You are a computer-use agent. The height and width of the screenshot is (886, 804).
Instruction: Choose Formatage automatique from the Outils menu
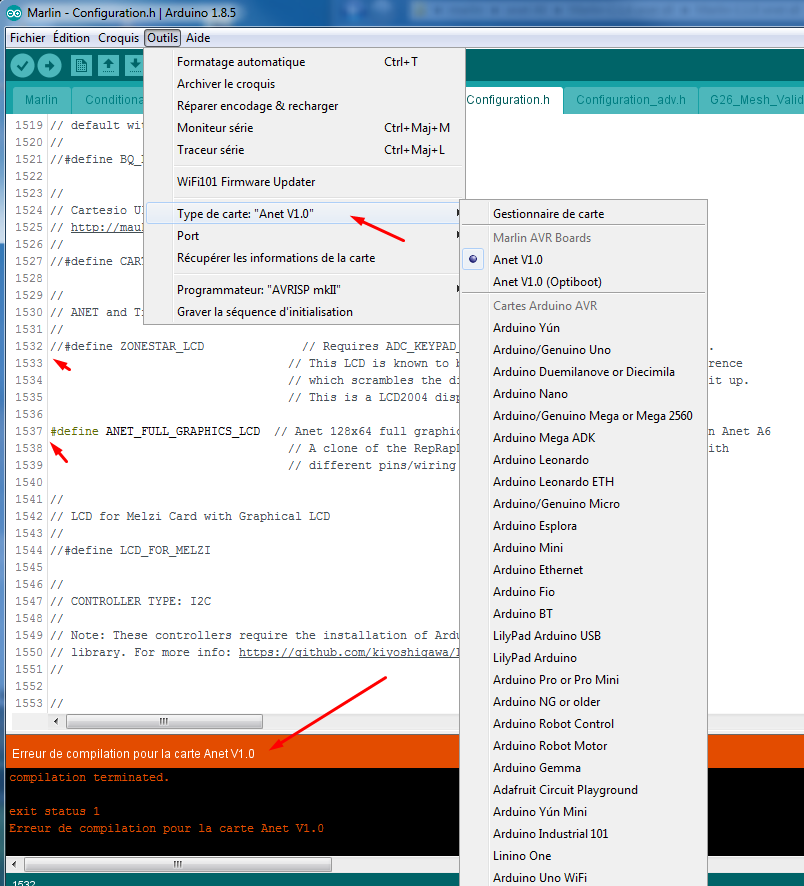[x=305, y=62]
